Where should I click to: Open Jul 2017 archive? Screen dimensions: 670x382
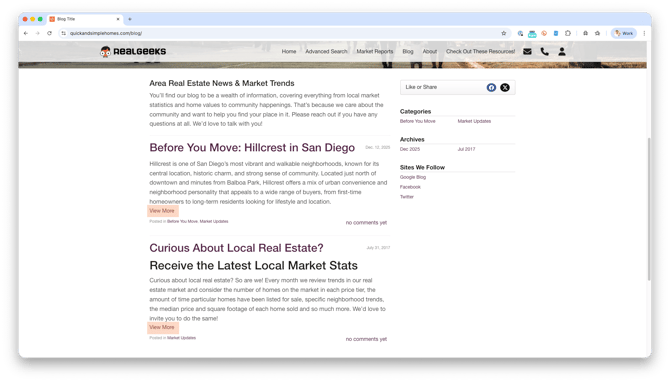point(466,149)
